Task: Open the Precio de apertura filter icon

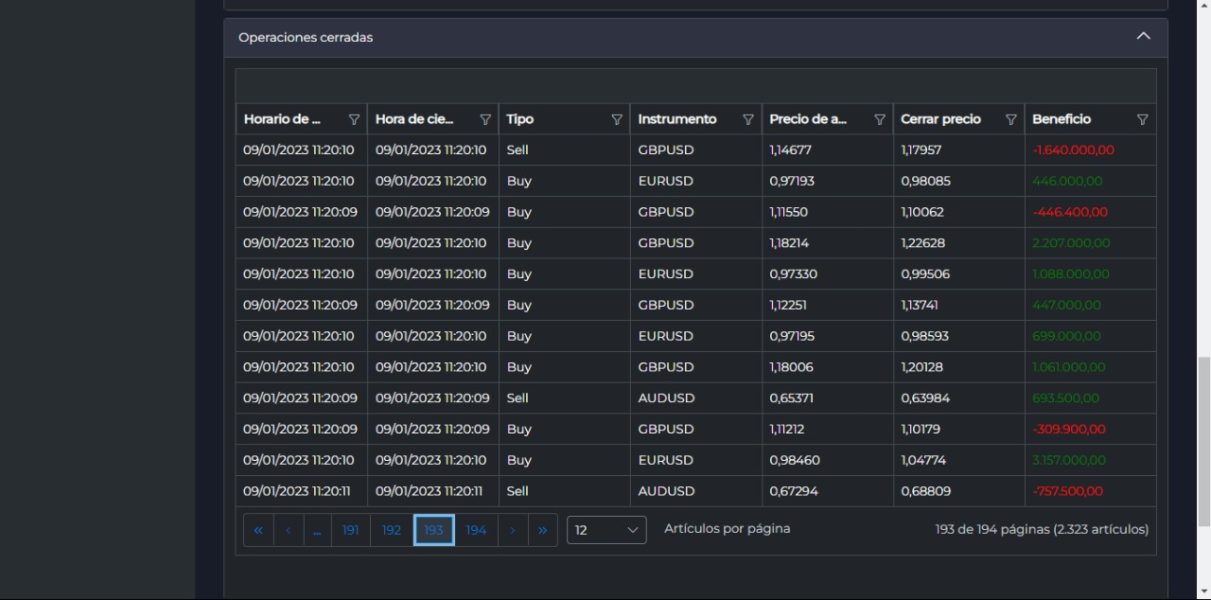Action: [880, 119]
